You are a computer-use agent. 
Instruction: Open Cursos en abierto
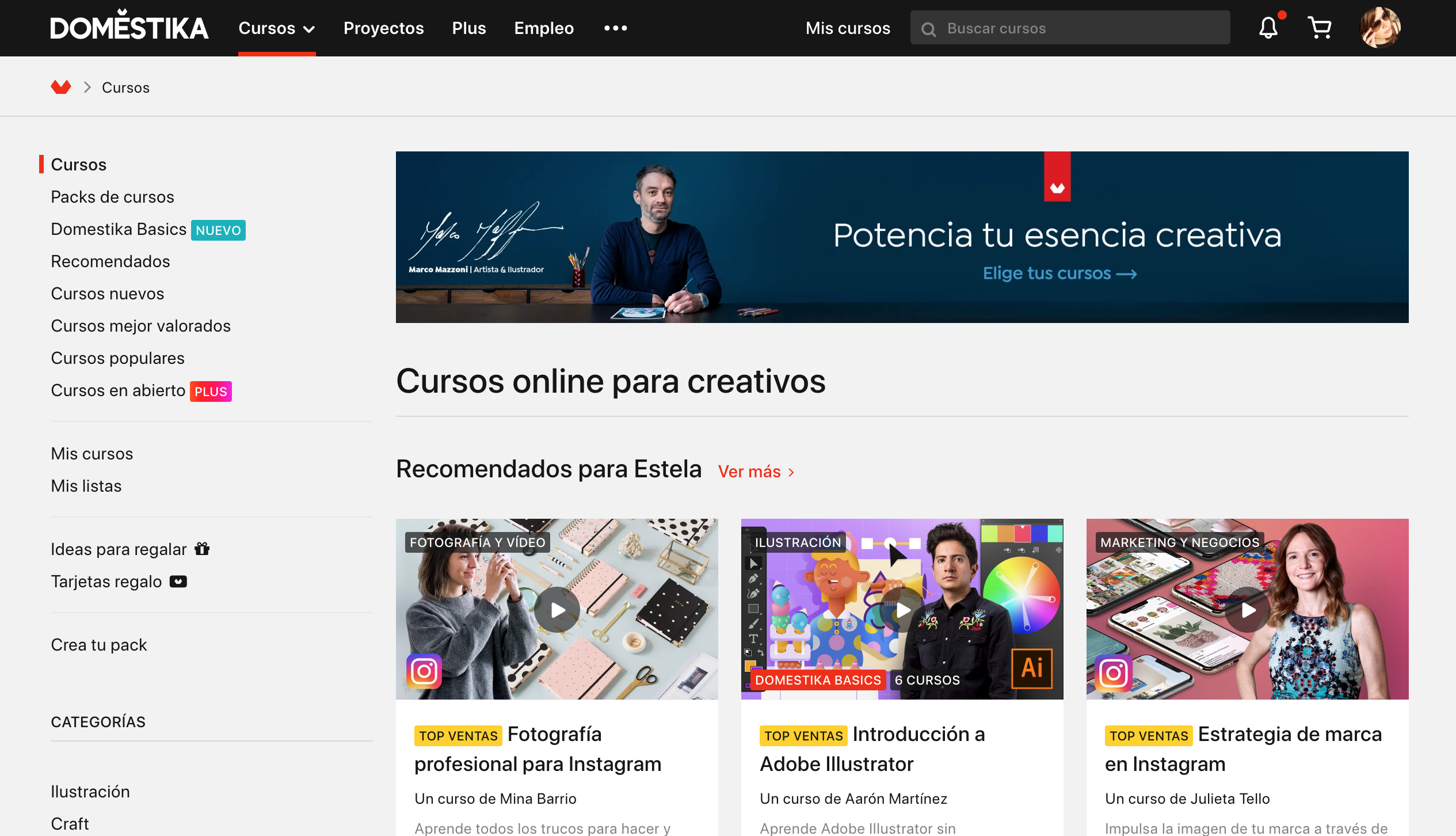[x=118, y=390]
